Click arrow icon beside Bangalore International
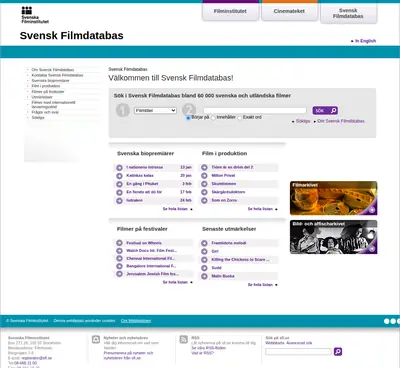This screenshot has height=368, width=400. (x=119, y=266)
